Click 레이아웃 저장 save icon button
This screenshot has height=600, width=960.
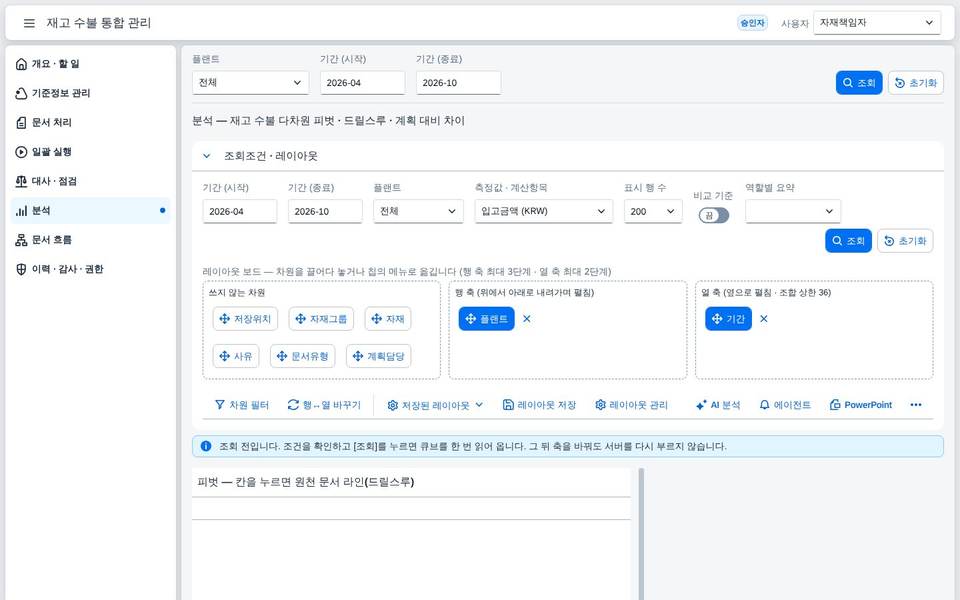click(539, 405)
